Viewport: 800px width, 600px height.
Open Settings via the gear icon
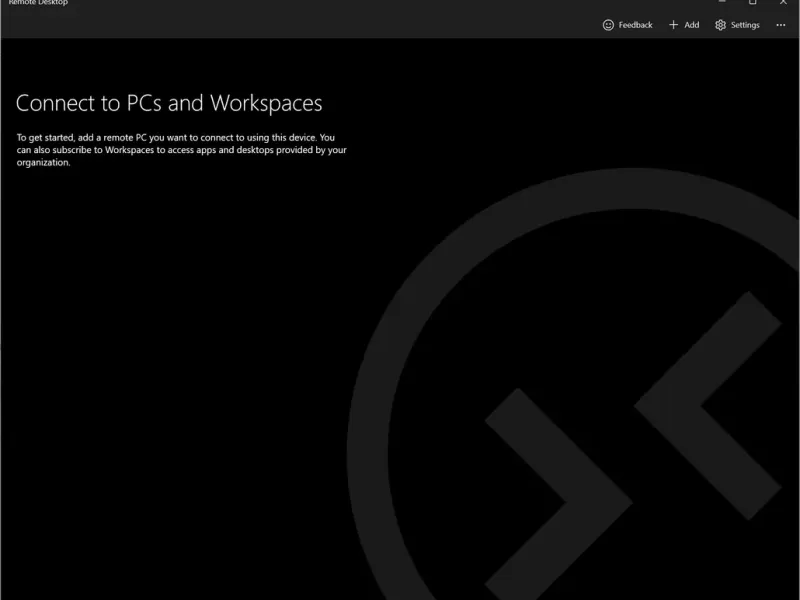(x=720, y=25)
